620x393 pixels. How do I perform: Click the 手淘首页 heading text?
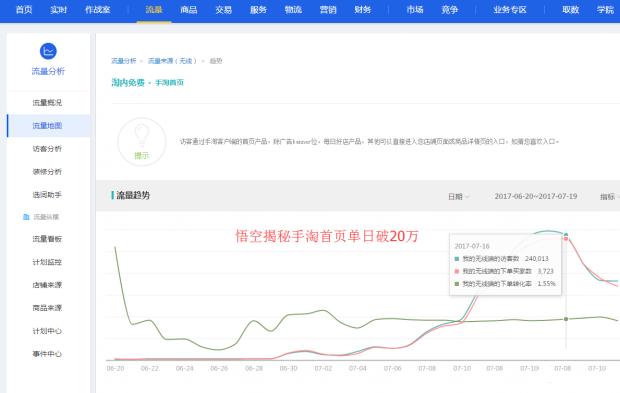(169, 83)
